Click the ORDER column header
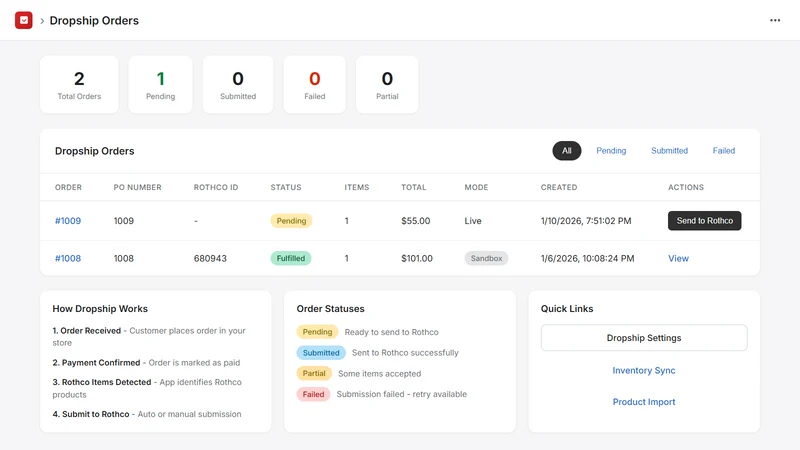Screen dimensions: 800x450 68,187
